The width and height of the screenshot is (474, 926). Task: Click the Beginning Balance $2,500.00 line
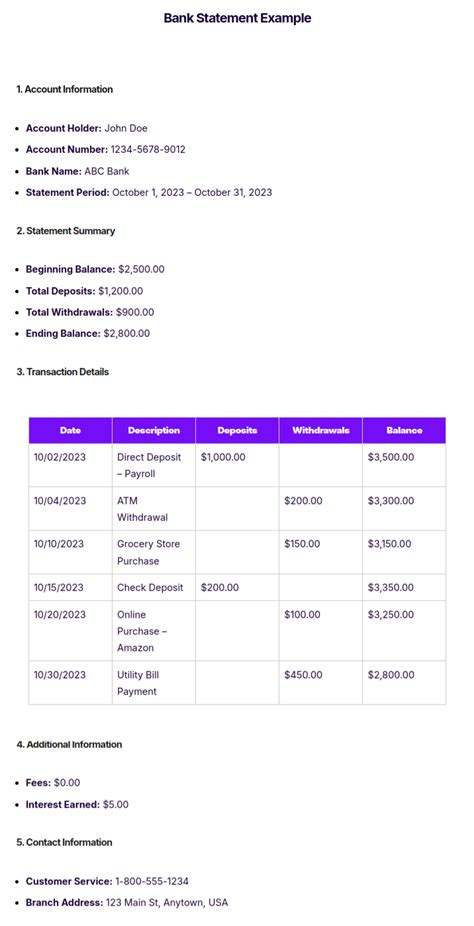pos(95,269)
